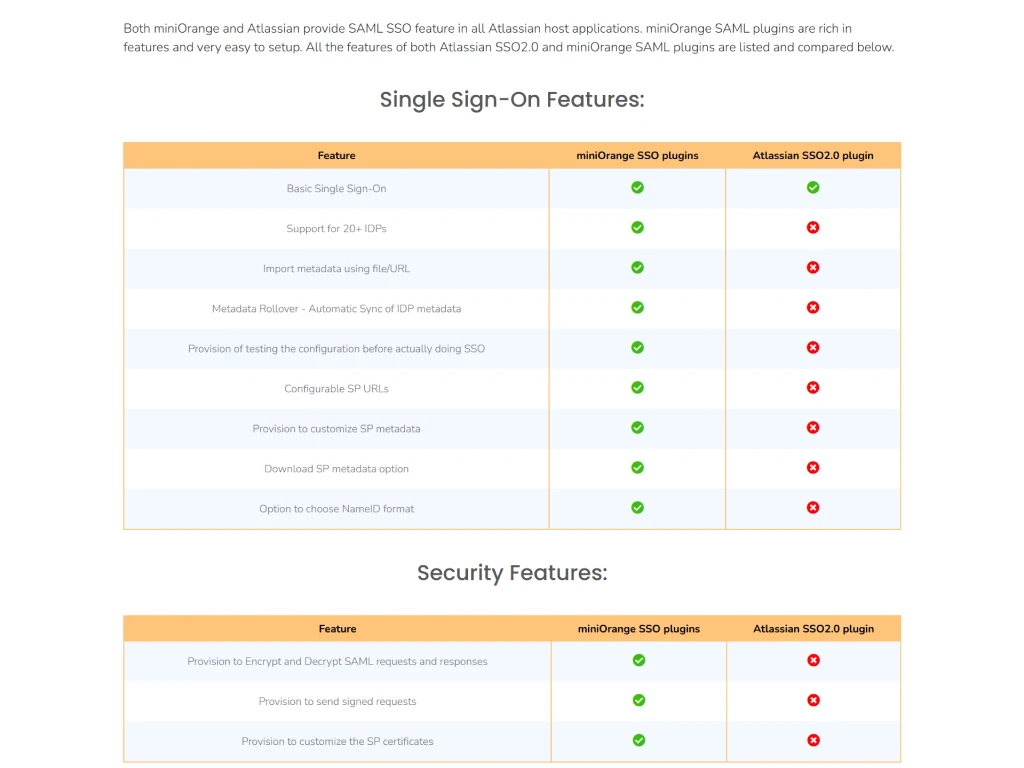Click Atlassian green check for Basic Single Sign-On
The image size is (1024, 768).
pos(812,187)
